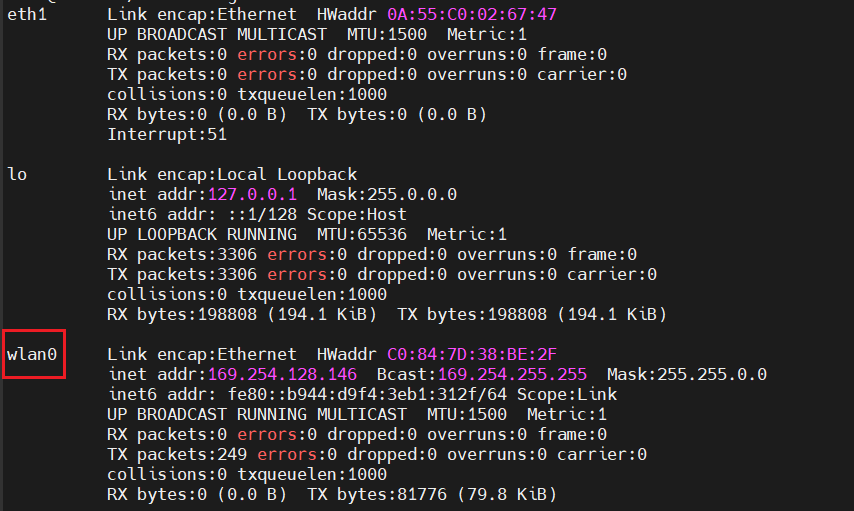The width and height of the screenshot is (854, 511).
Task: Click the Interrupt:51 text
Action: (x=167, y=134)
